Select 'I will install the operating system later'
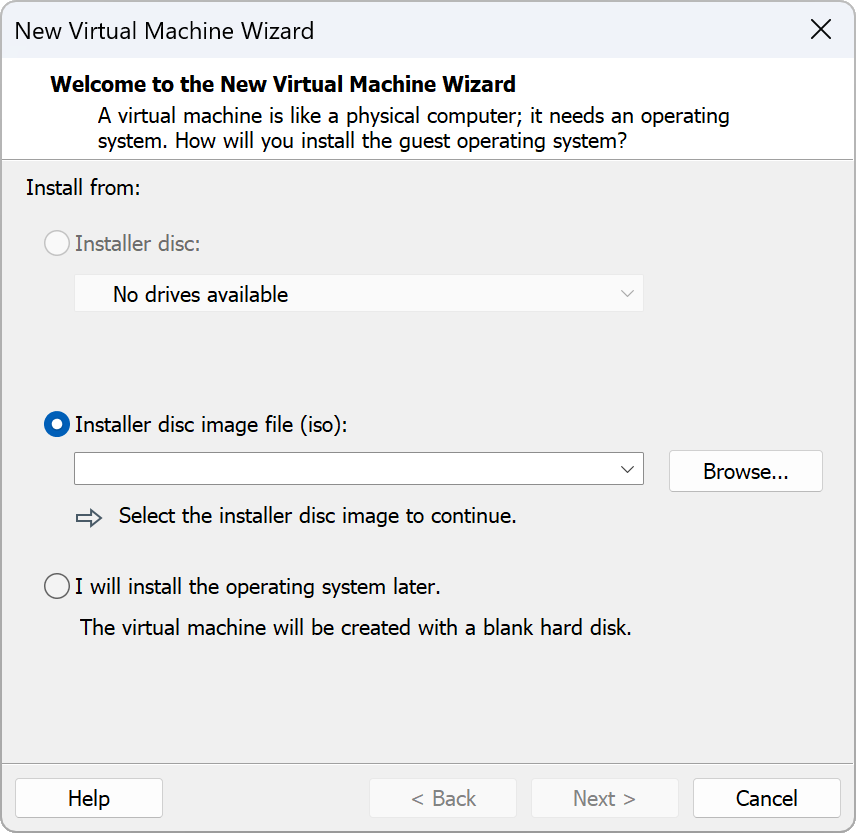The height and width of the screenshot is (833, 856). (57, 586)
